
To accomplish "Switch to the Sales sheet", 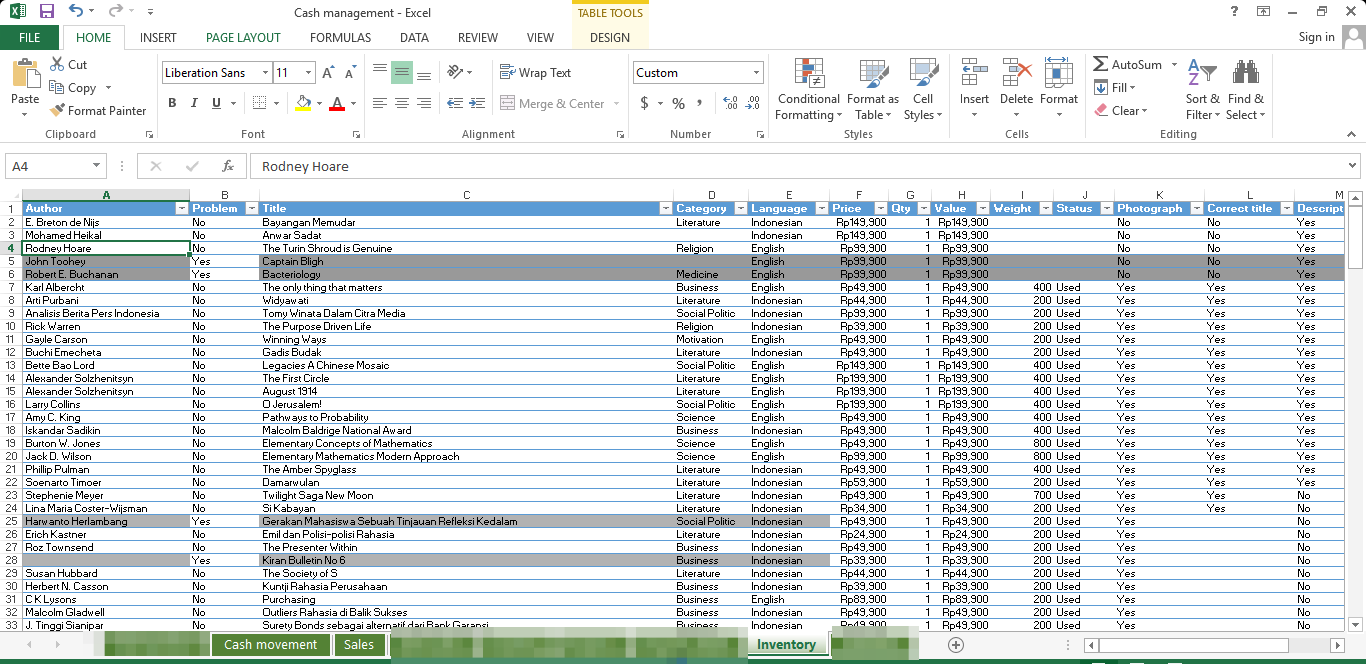I will pyautogui.click(x=359, y=645).
